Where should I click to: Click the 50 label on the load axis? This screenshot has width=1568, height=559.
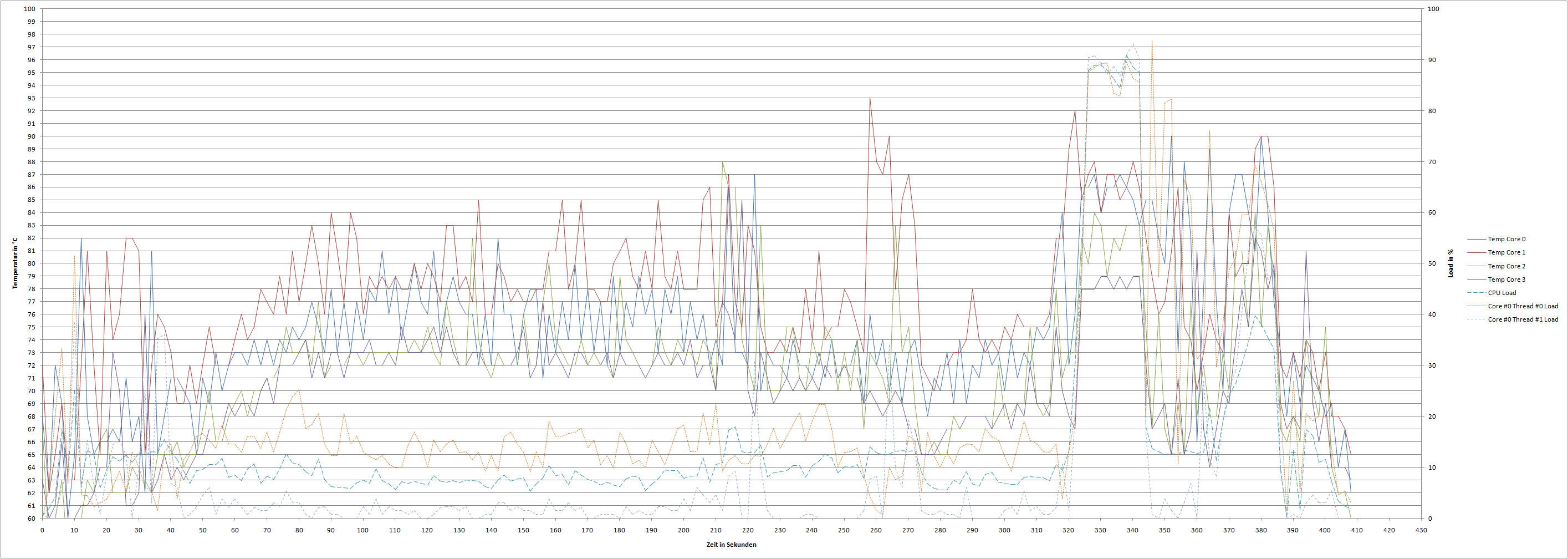pyautogui.click(x=1432, y=263)
